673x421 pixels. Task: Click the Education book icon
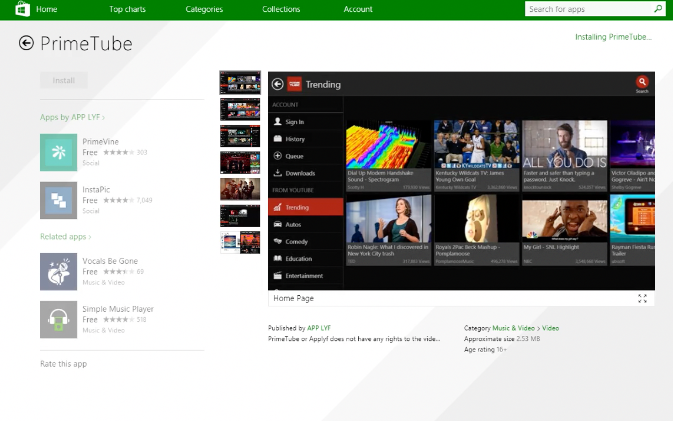coord(278,258)
